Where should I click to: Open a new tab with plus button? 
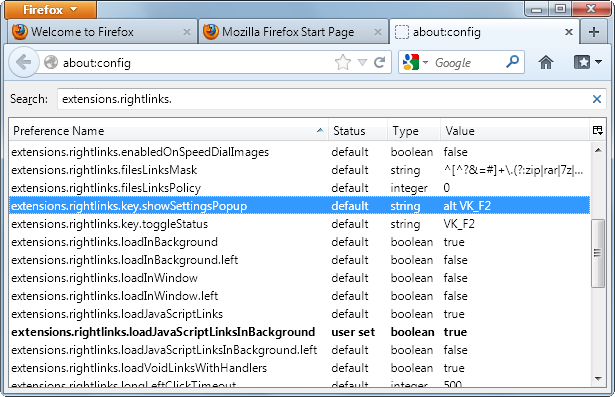coord(594,31)
